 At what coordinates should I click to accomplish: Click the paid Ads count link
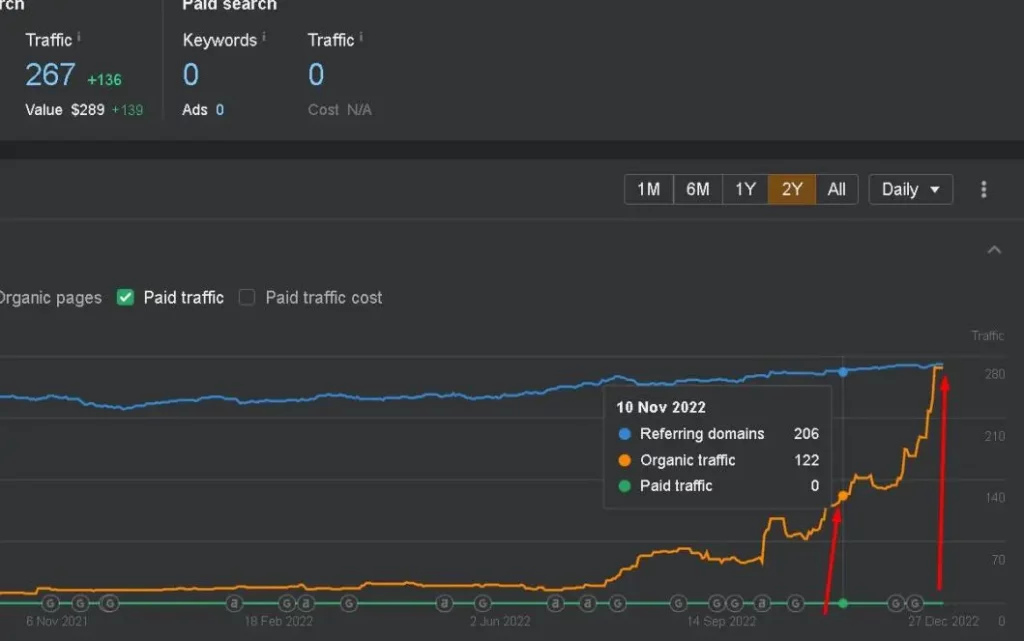(x=220, y=110)
